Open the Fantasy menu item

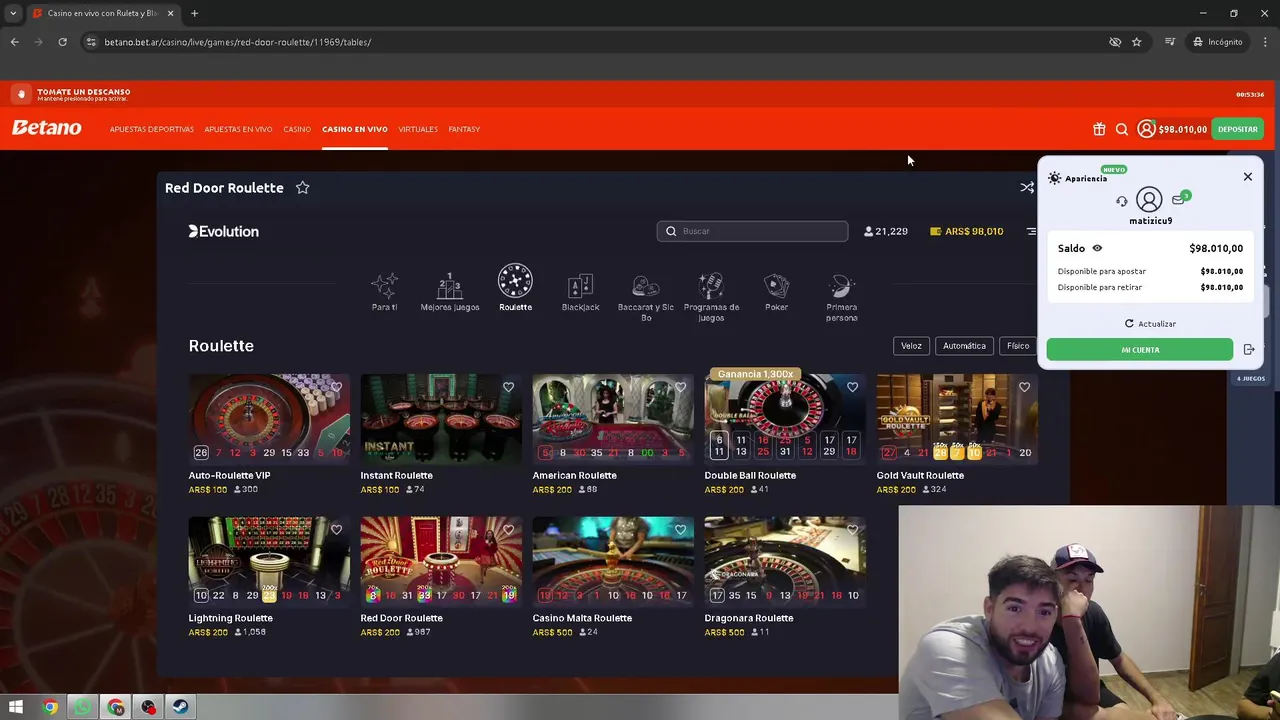click(x=464, y=129)
